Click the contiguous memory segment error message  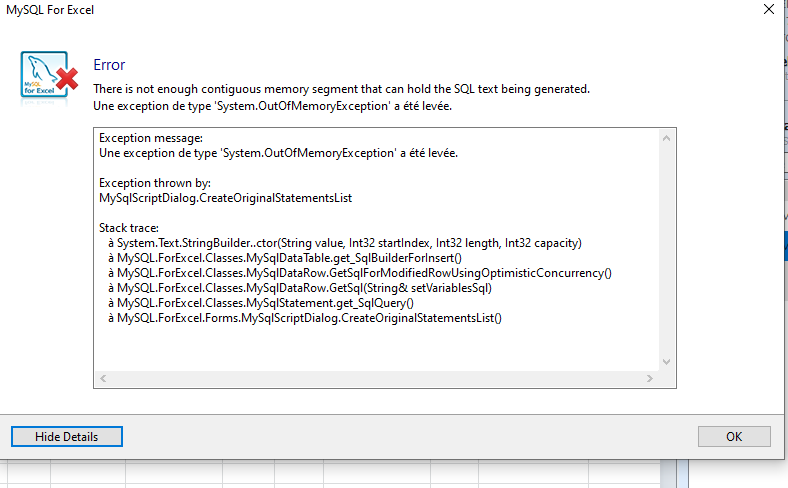pyautogui.click(x=341, y=89)
